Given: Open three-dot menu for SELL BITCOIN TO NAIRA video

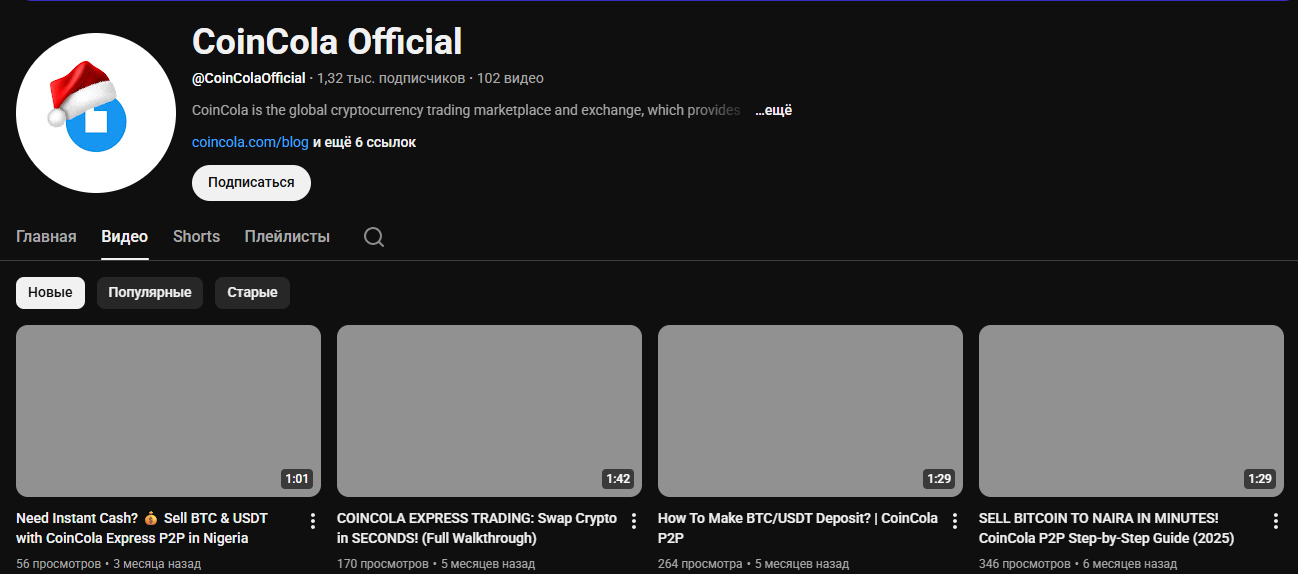Looking at the screenshot, I should click(1276, 521).
